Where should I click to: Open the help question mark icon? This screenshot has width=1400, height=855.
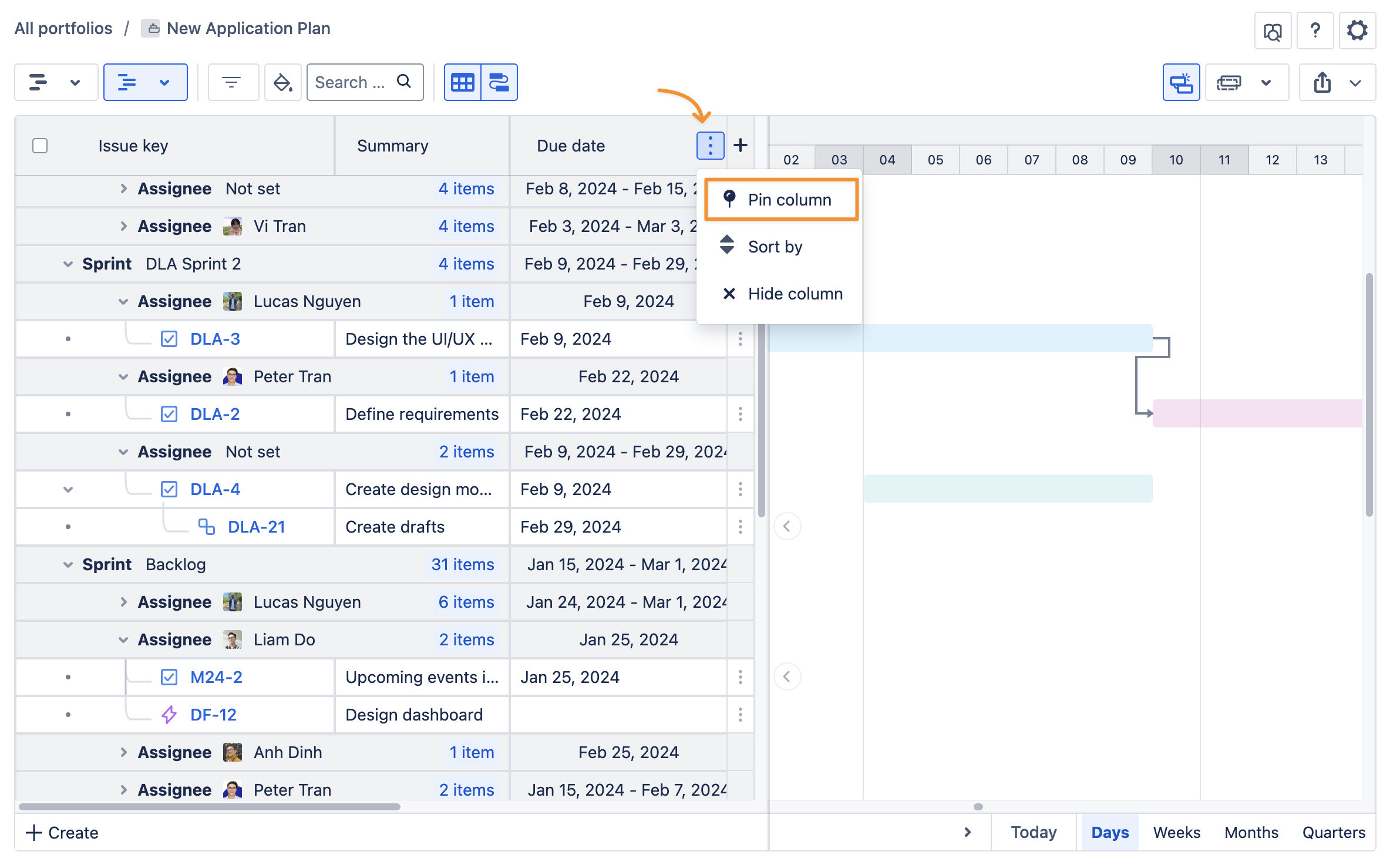pyautogui.click(x=1315, y=31)
